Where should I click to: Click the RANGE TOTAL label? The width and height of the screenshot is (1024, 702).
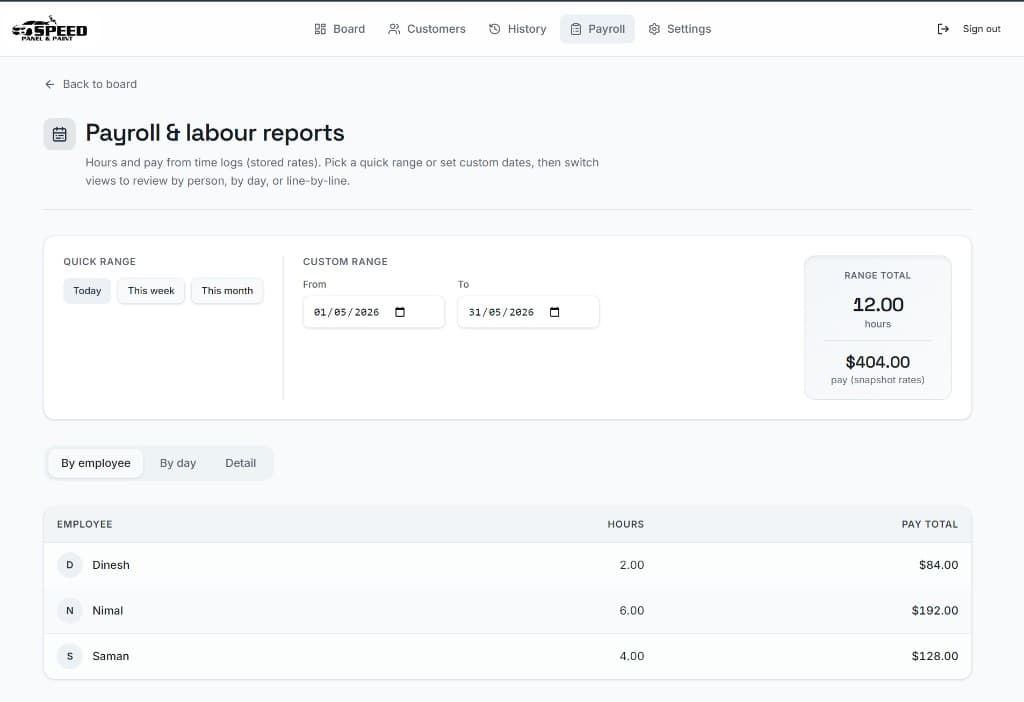[878, 276]
